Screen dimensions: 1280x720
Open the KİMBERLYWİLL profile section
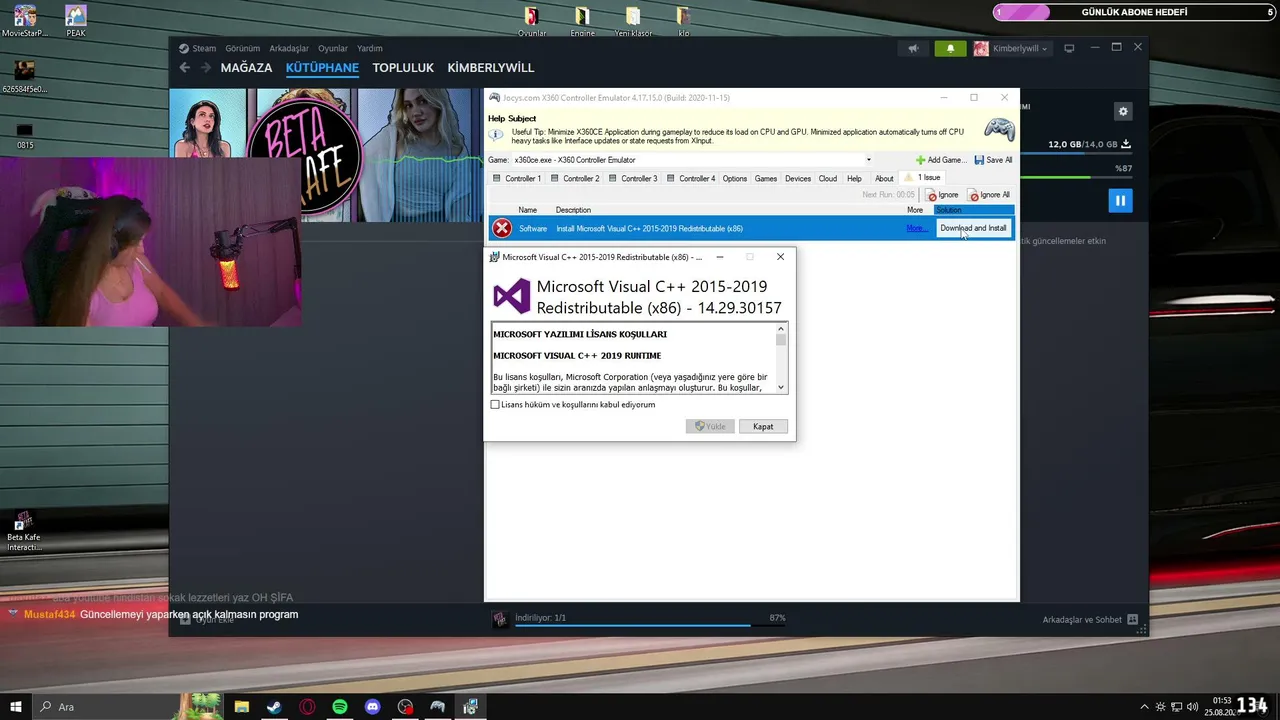pos(491,68)
